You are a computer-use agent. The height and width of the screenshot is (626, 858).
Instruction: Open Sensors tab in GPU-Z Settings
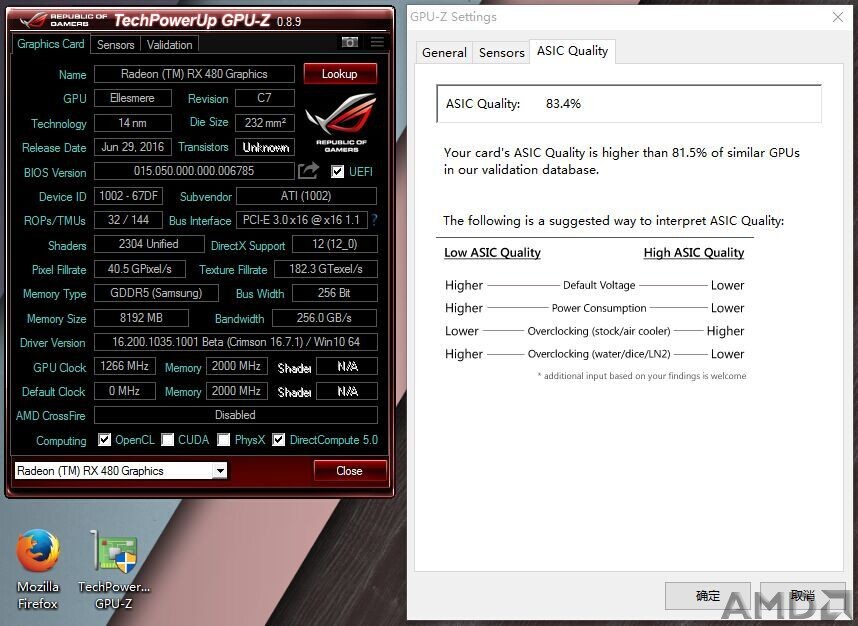point(502,53)
